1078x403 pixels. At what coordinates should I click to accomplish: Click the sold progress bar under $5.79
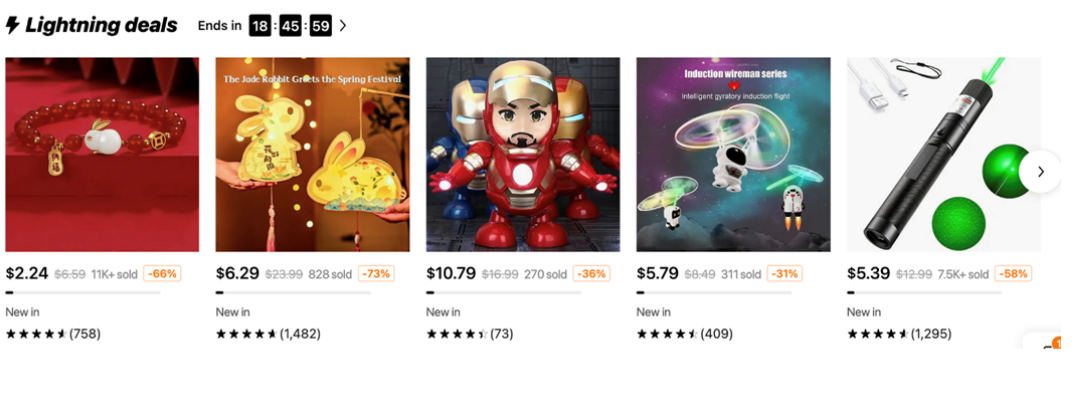tap(714, 292)
